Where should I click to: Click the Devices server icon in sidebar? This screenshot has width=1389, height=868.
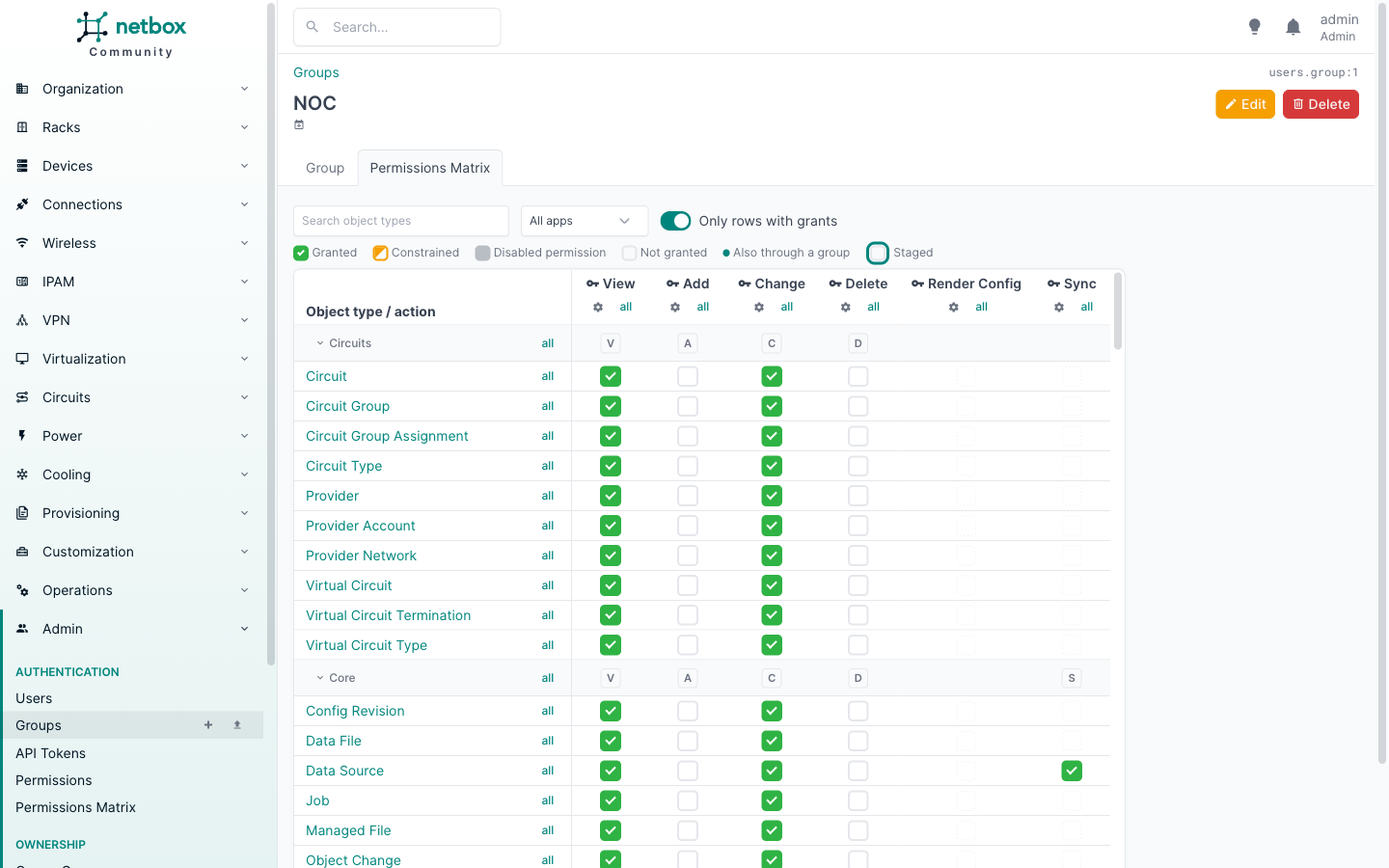(x=22, y=166)
